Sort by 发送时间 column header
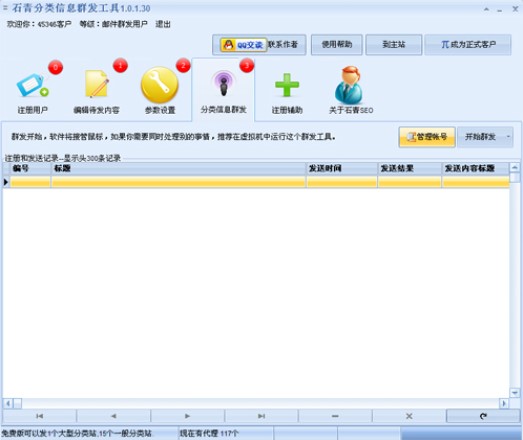Viewport: 523px width, 440px height. point(342,168)
